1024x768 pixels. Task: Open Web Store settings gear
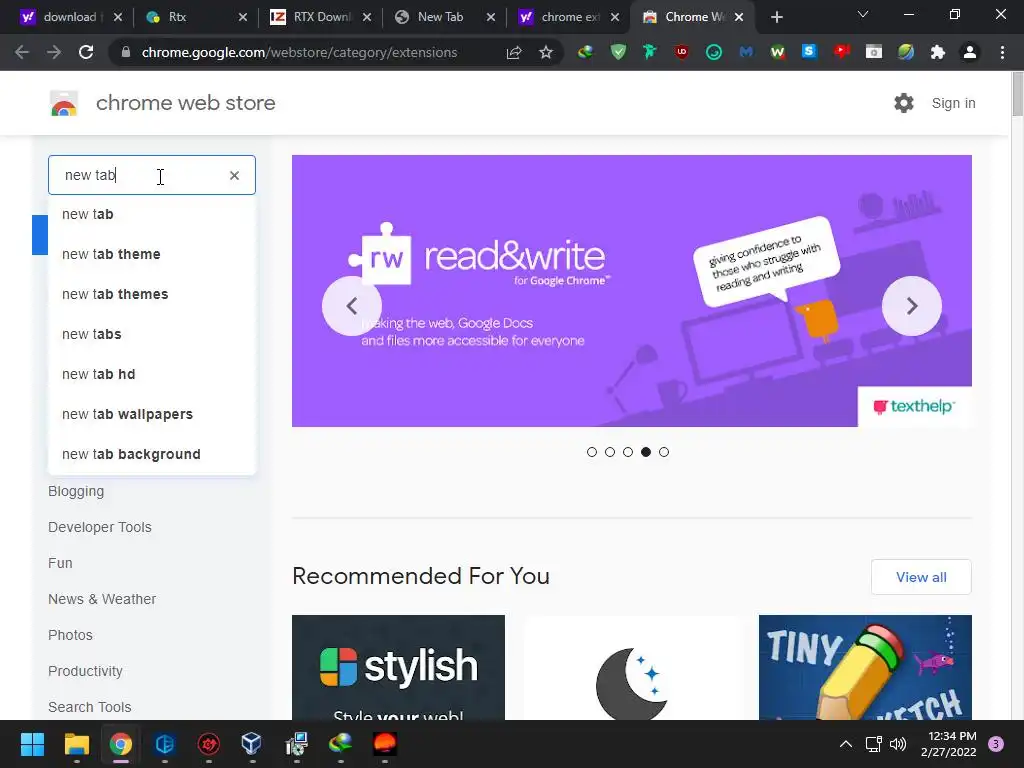coord(904,103)
